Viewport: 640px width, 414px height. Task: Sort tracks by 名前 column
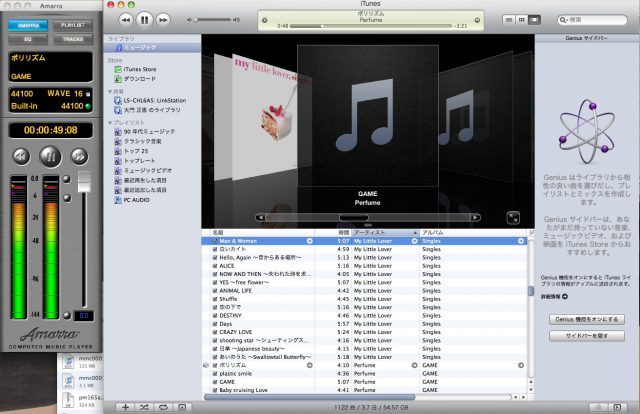pos(263,232)
